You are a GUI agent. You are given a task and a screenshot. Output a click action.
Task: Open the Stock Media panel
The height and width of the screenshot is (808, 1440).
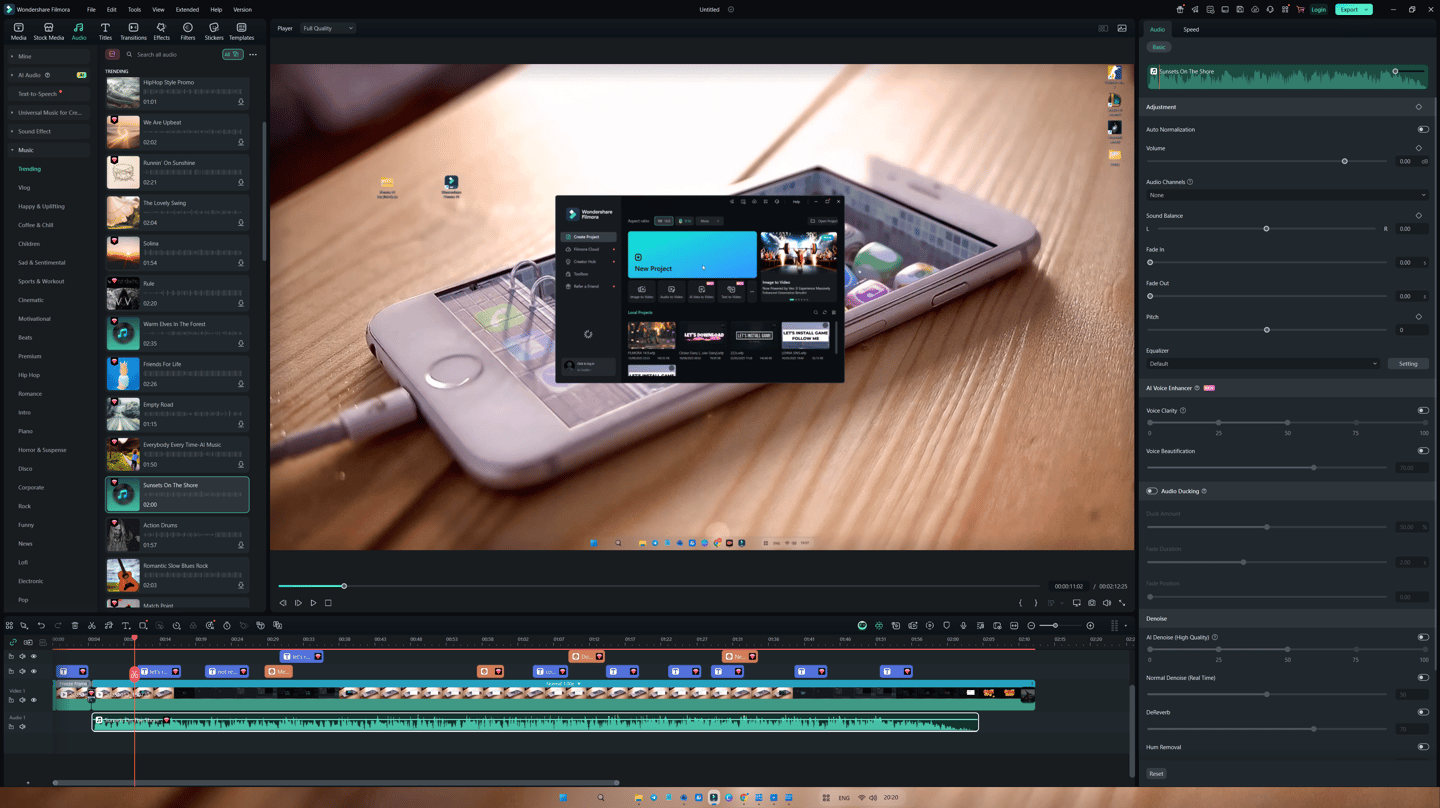[x=48, y=32]
